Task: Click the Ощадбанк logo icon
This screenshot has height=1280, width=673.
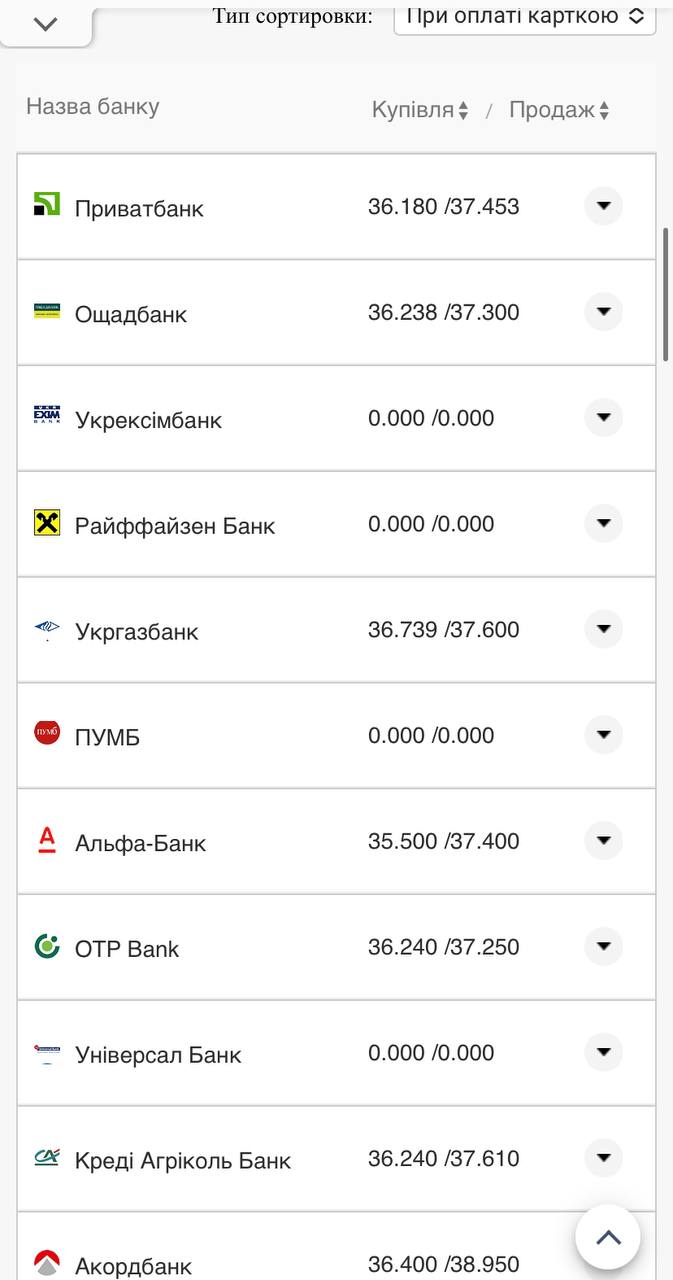Action: [47, 311]
